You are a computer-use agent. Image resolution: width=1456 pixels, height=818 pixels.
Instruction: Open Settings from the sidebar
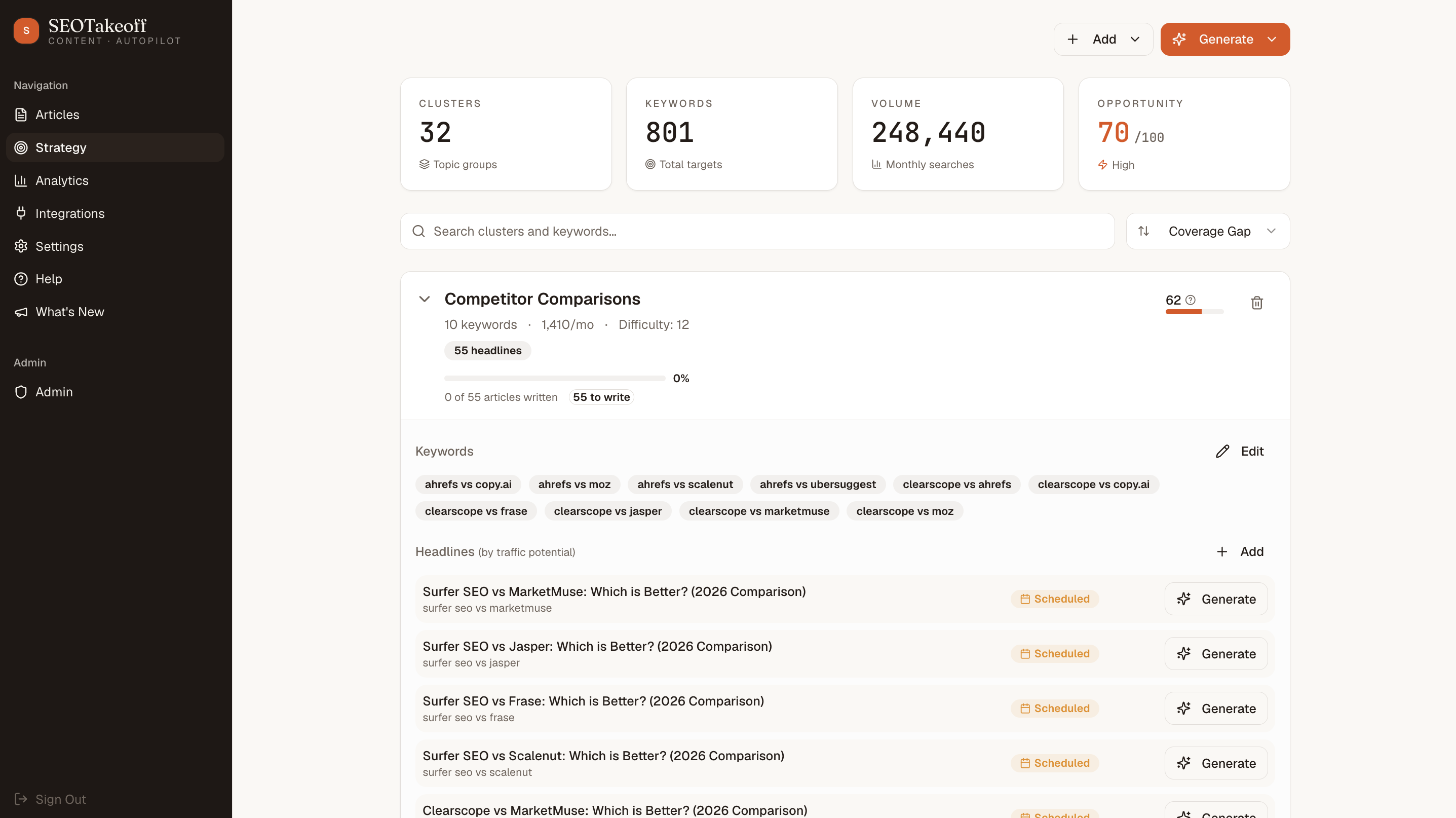click(x=114, y=246)
